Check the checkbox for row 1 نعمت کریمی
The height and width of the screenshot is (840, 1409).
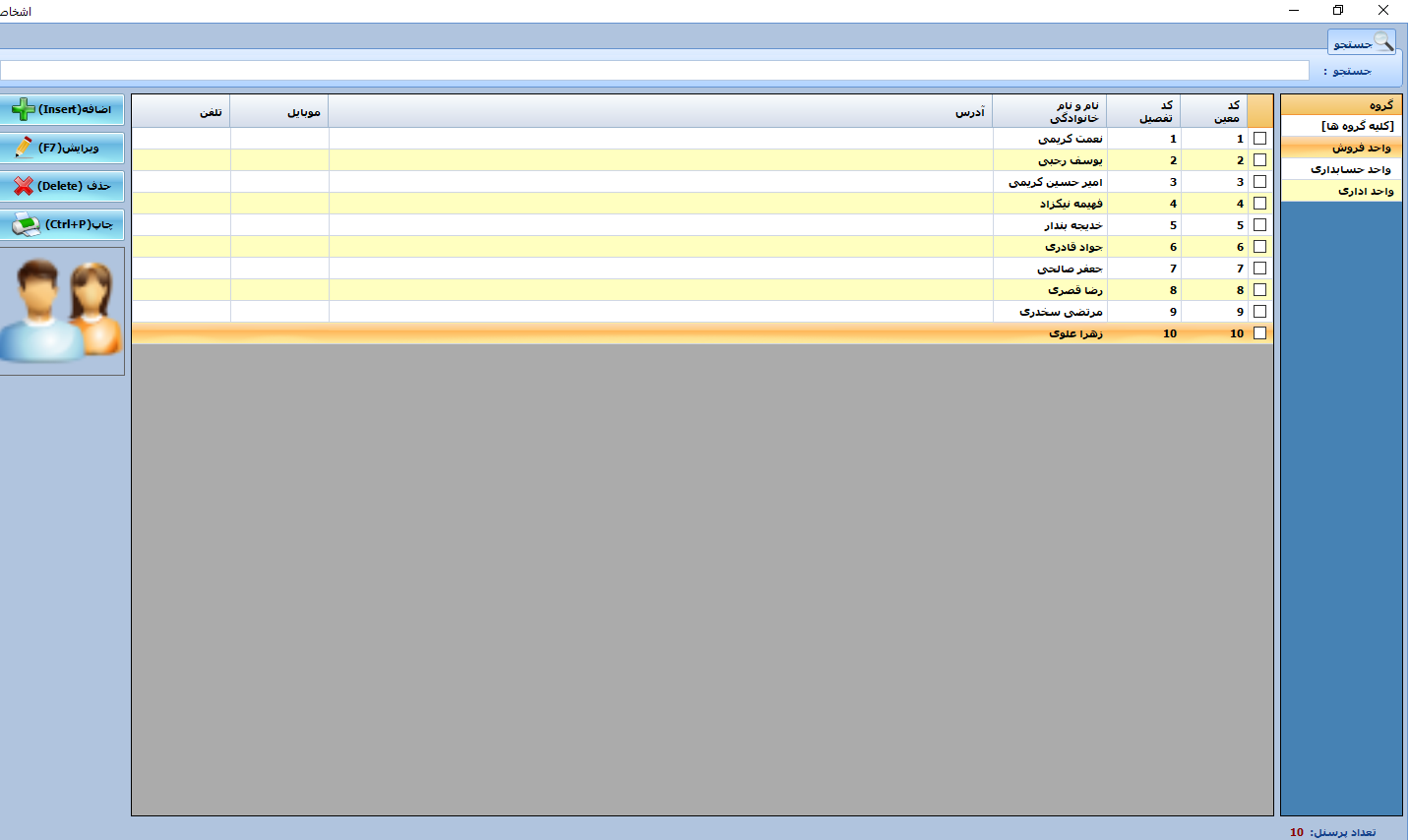1259,139
